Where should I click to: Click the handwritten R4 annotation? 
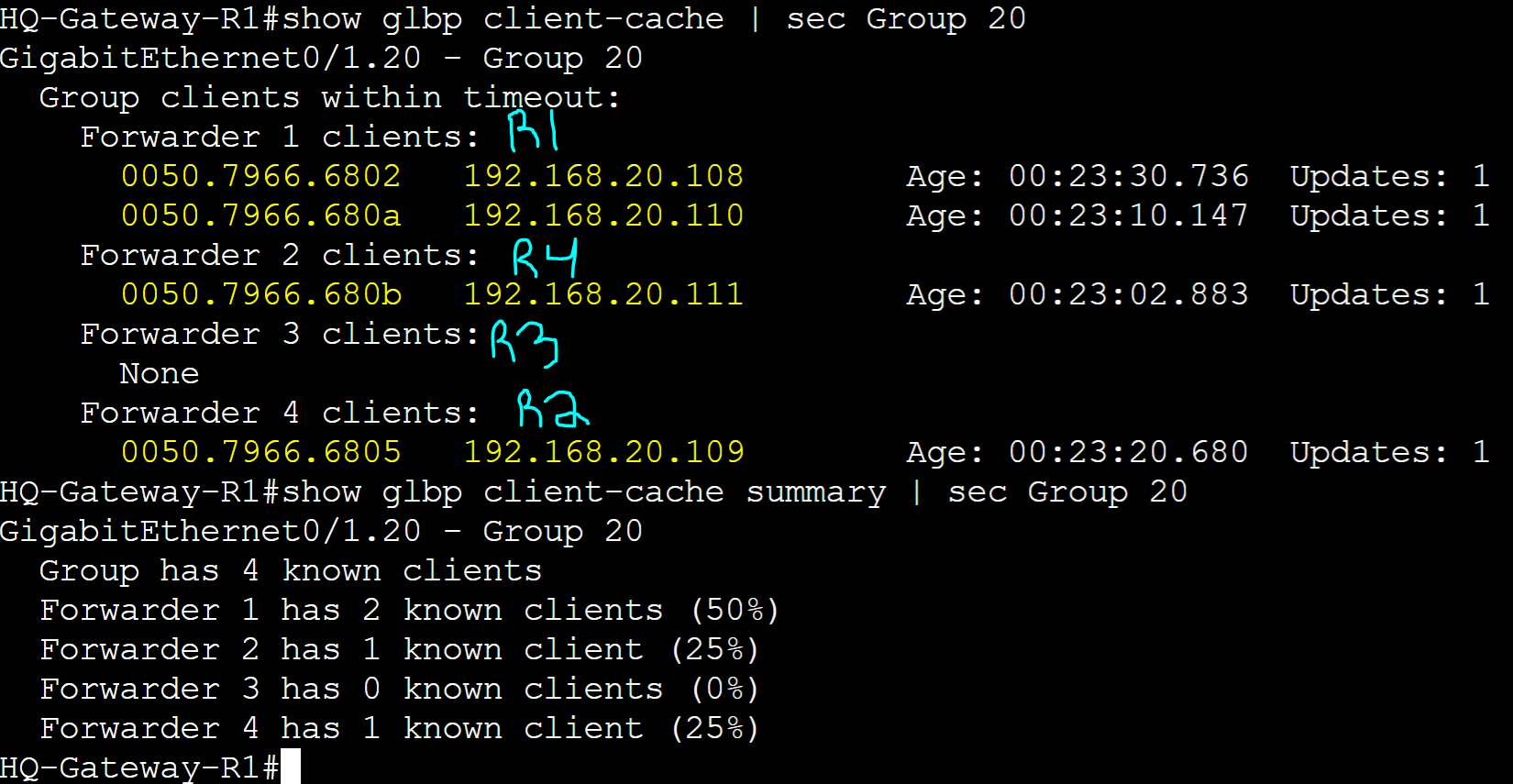click(x=545, y=258)
